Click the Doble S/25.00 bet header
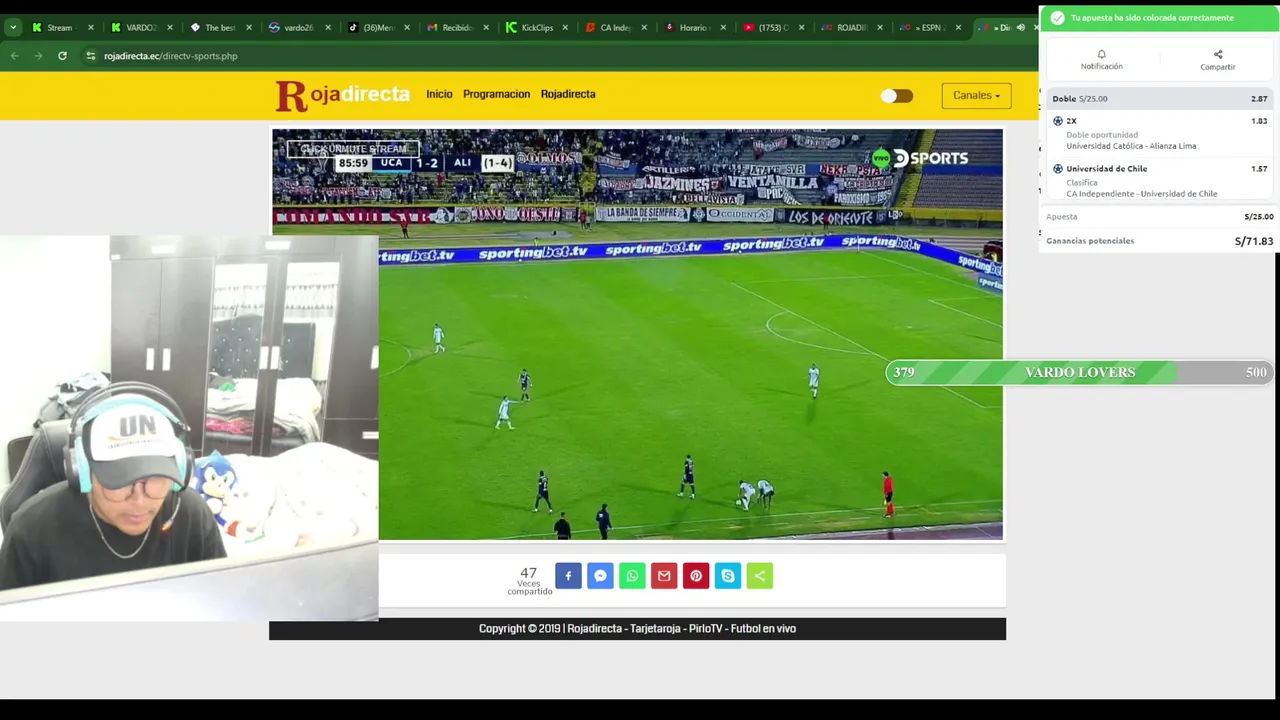Screen dimensions: 1280x720 tap(1159, 99)
